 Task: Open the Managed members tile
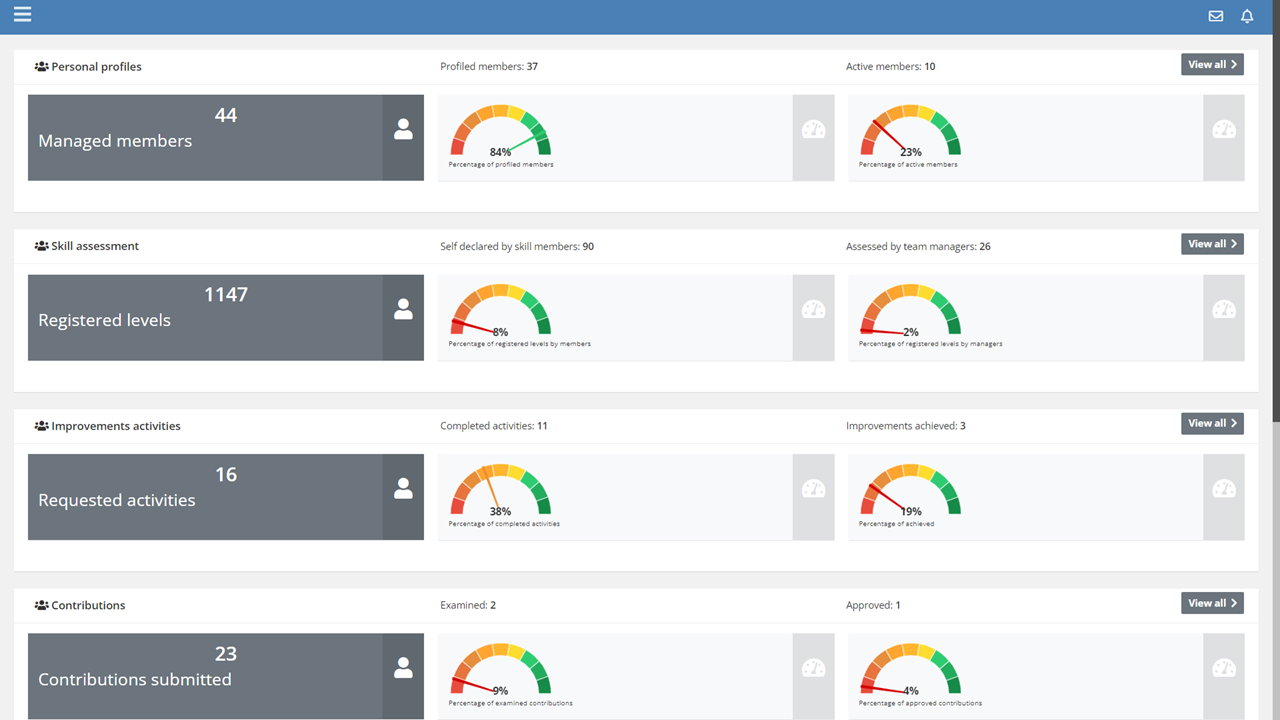click(x=205, y=138)
